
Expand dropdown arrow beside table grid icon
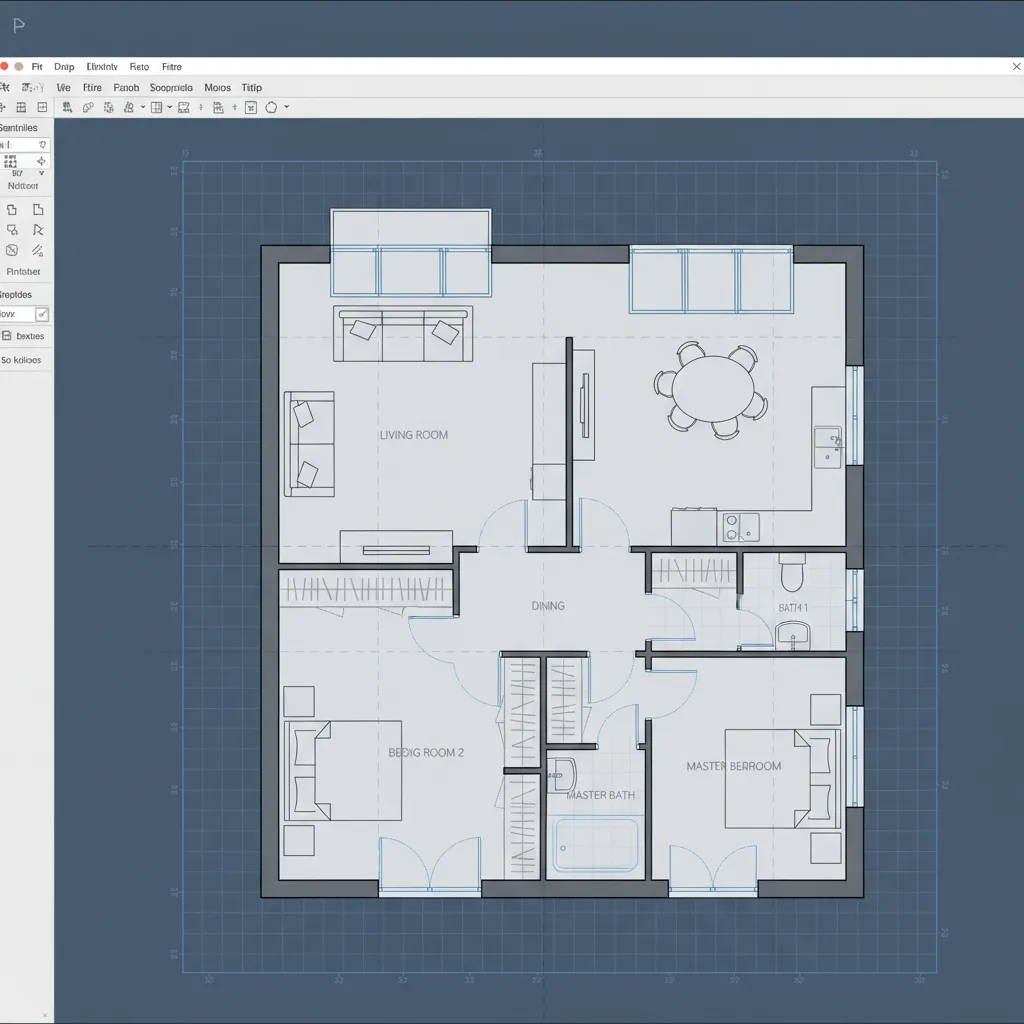click(170, 106)
